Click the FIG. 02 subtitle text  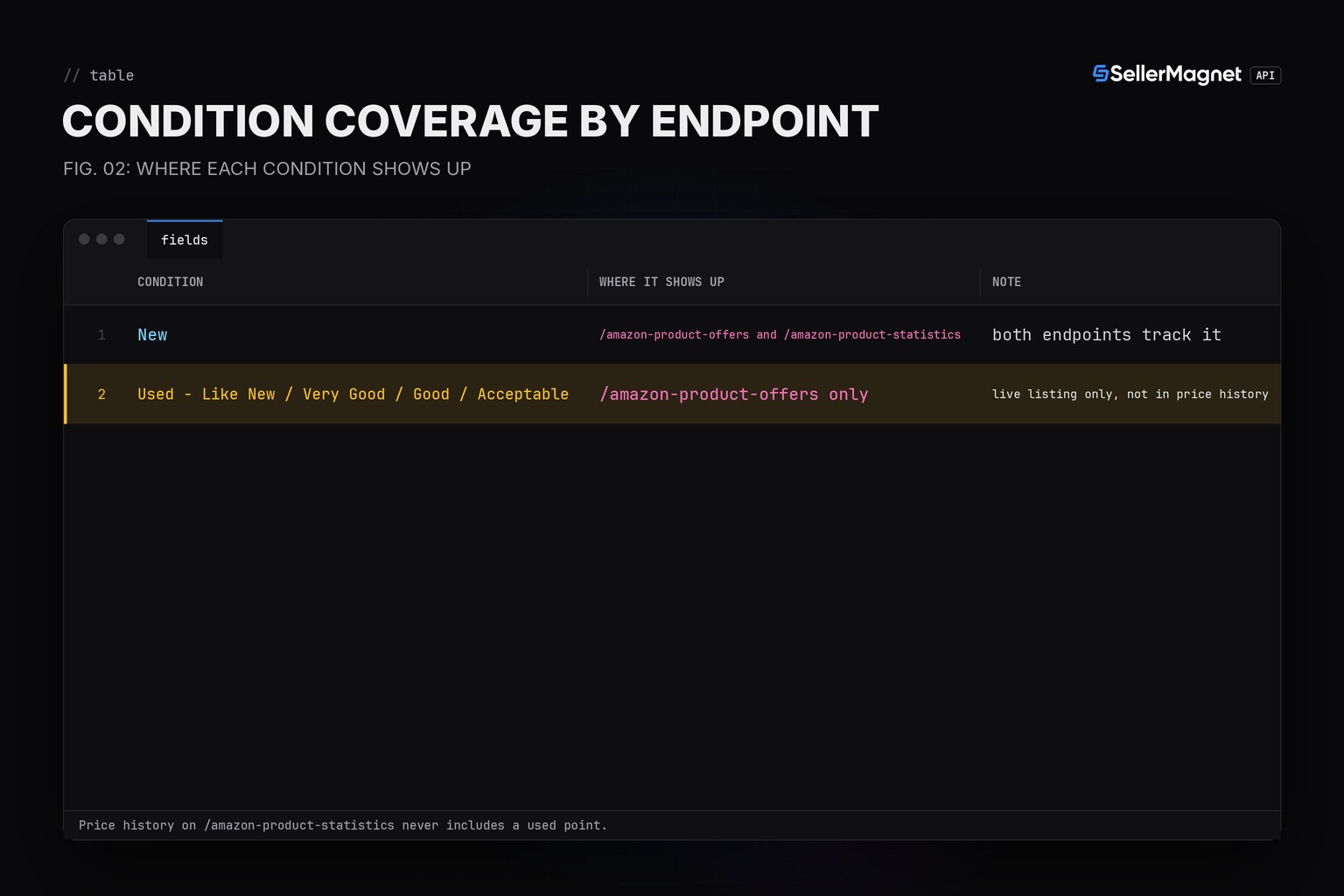(267, 168)
